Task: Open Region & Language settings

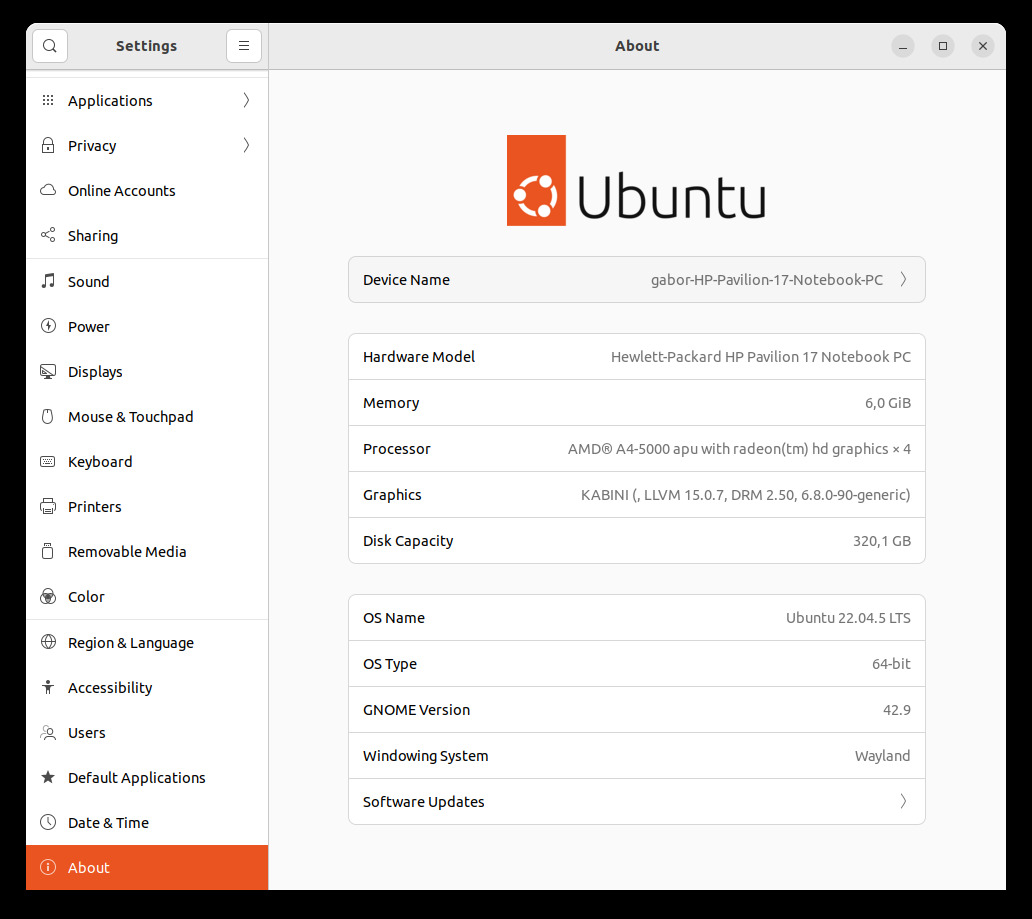Action: coord(147,643)
